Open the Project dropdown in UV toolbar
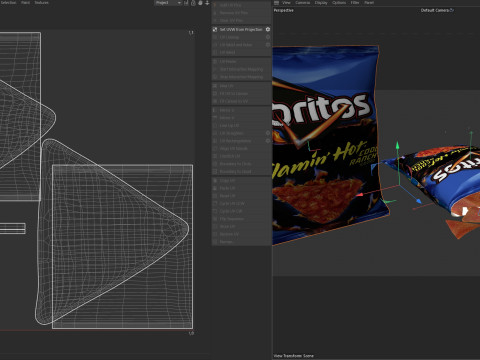 [168, 3]
